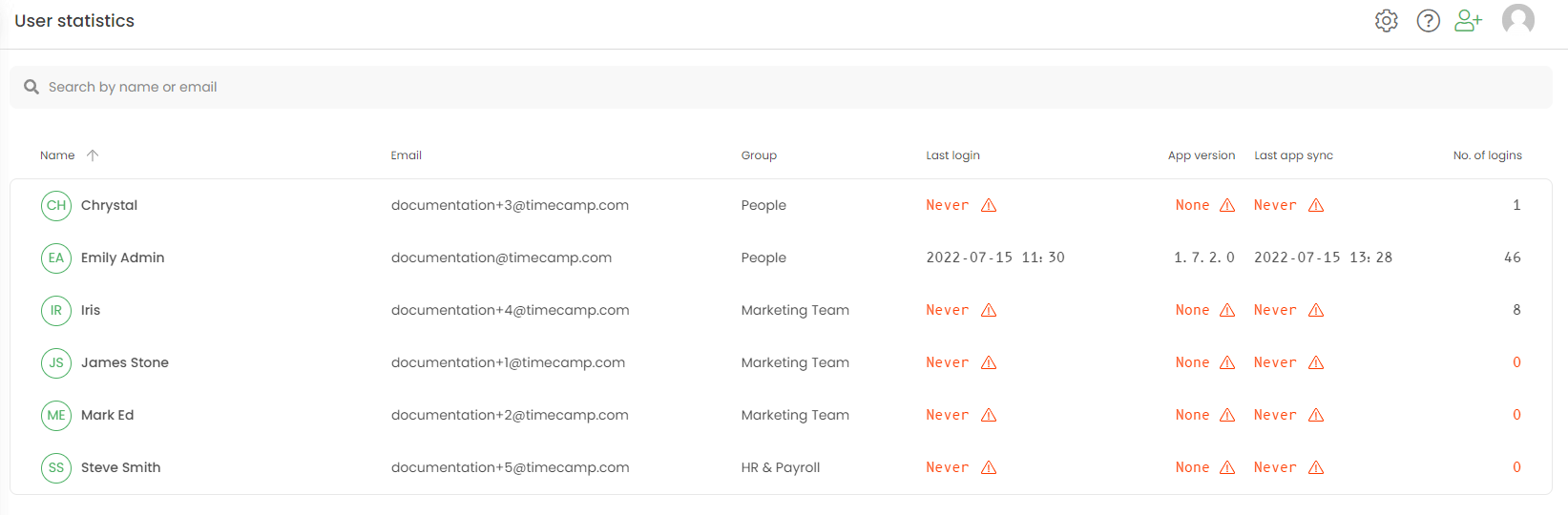Sort by the Email column header
Viewport: 1568px width, 515px height.
click(x=406, y=155)
